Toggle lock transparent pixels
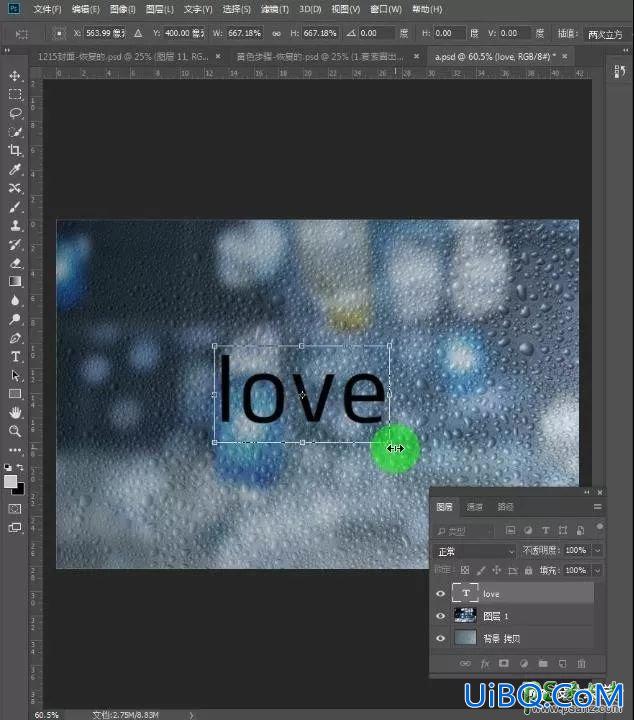The width and height of the screenshot is (634, 720). 465,570
